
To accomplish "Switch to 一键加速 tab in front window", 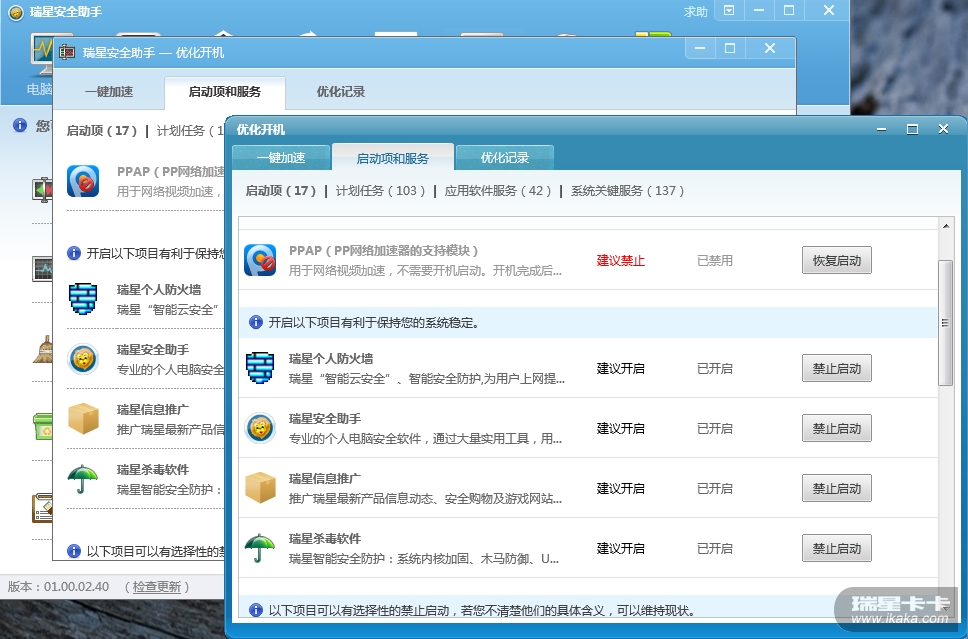I will (x=281, y=157).
